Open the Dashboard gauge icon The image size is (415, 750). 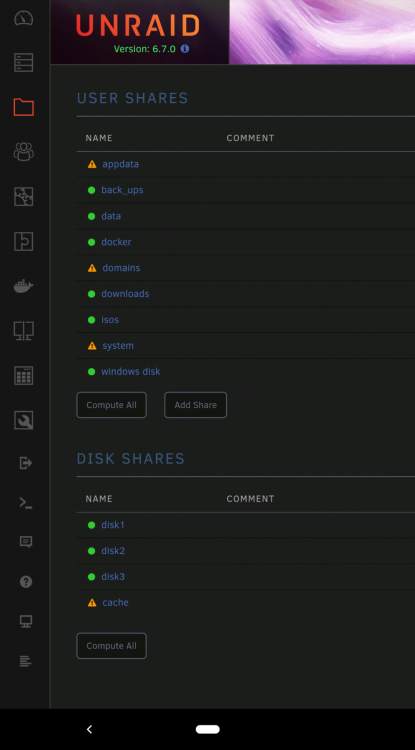[23, 18]
